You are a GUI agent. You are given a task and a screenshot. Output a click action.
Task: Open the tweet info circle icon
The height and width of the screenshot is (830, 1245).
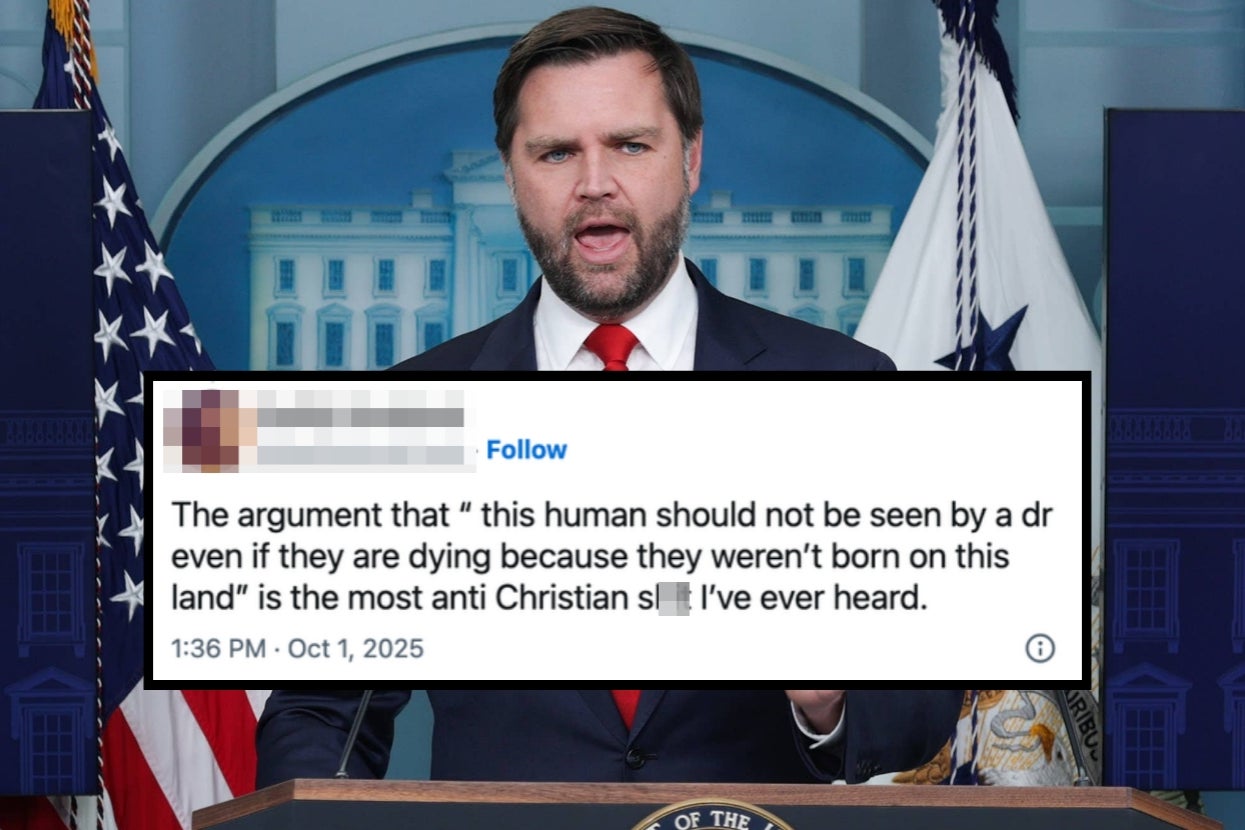click(1040, 649)
